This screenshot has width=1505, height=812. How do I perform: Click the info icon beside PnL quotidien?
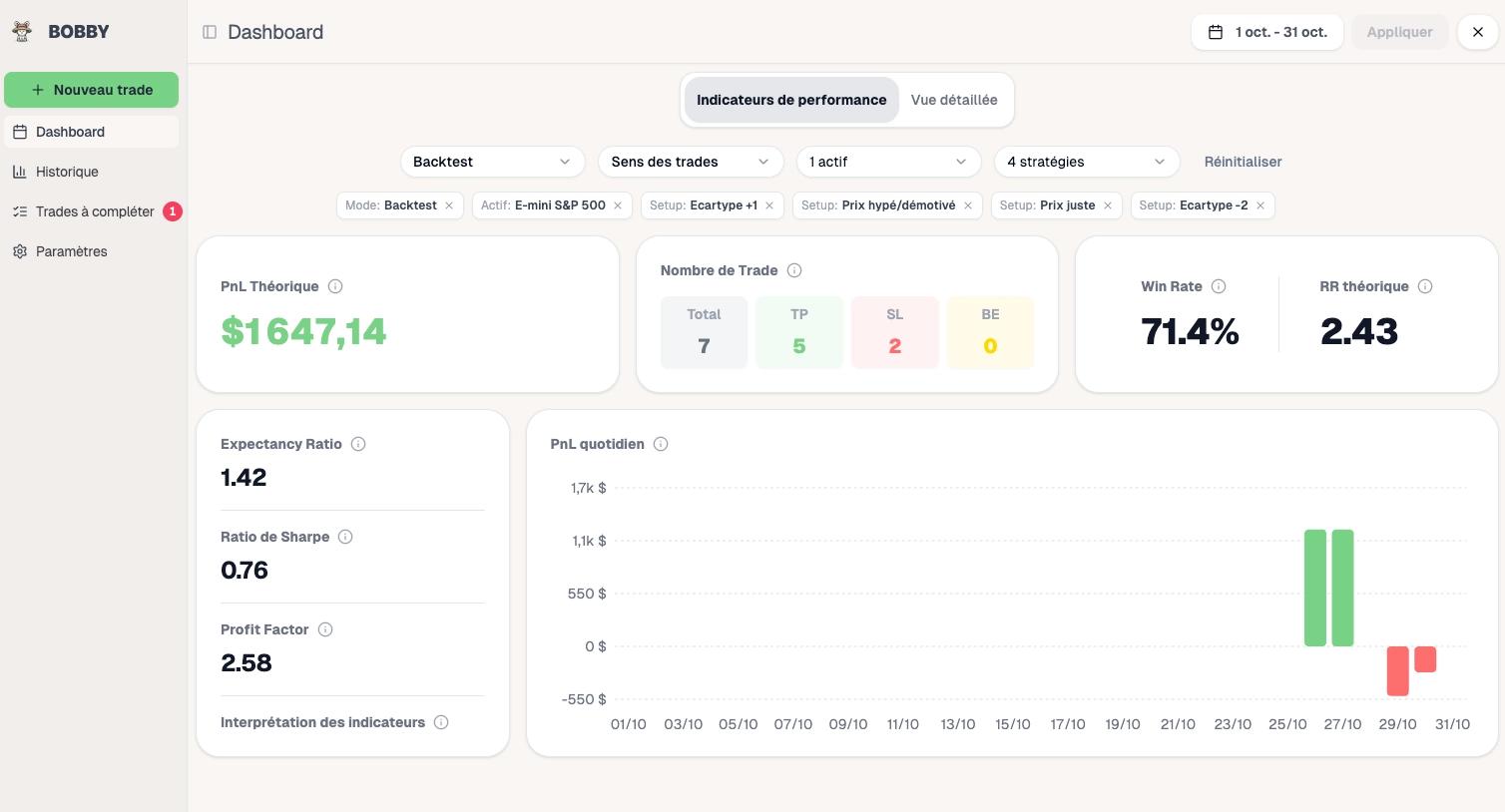[661, 444]
